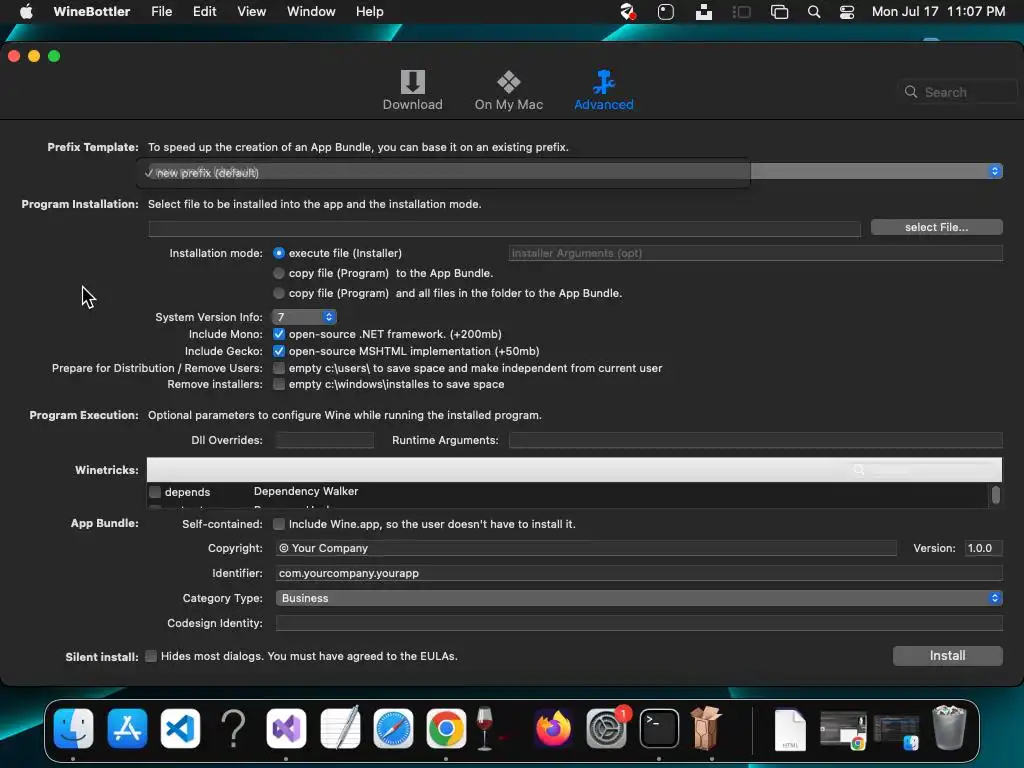Screen dimensions: 1024x768
Task: Open Visual Studio Code in dock
Action: 180,728
